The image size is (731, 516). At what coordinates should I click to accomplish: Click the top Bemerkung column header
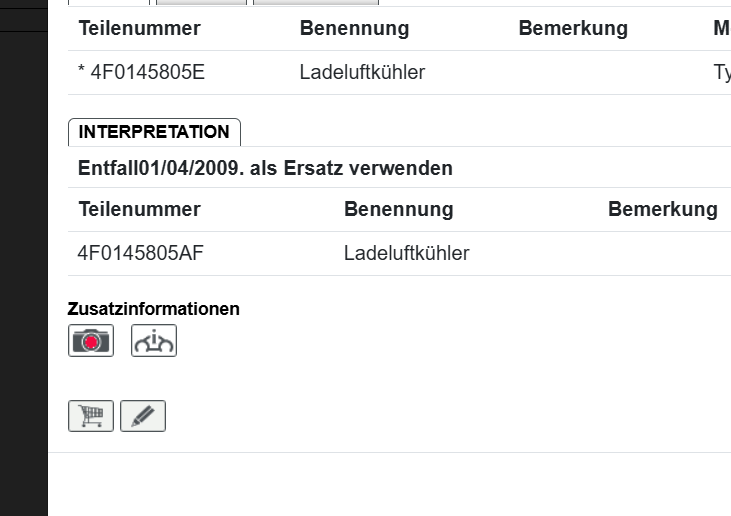573,29
